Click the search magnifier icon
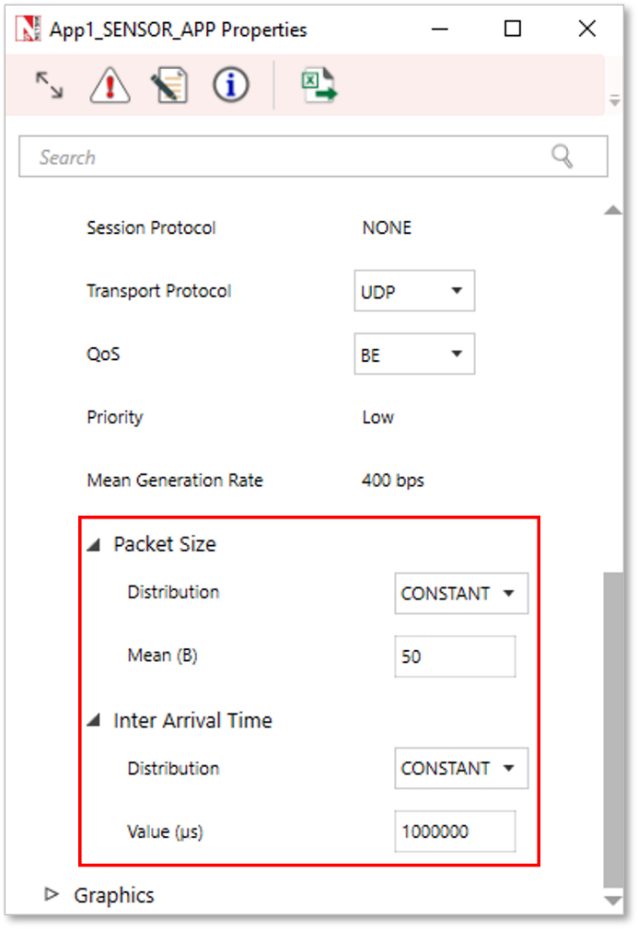The width and height of the screenshot is (638, 929). pyautogui.click(x=563, y=156)
